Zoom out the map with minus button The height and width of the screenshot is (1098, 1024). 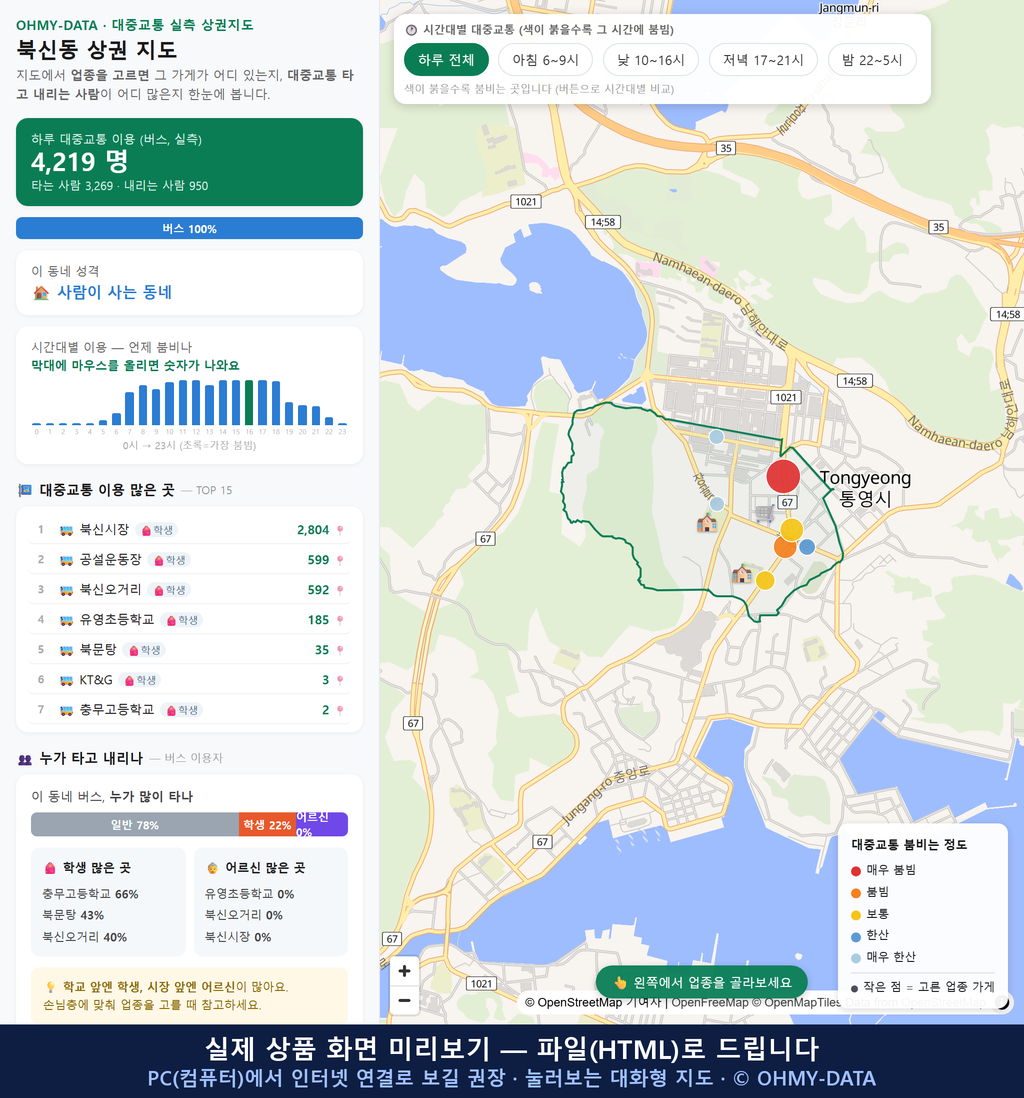tap(404, 1000)
